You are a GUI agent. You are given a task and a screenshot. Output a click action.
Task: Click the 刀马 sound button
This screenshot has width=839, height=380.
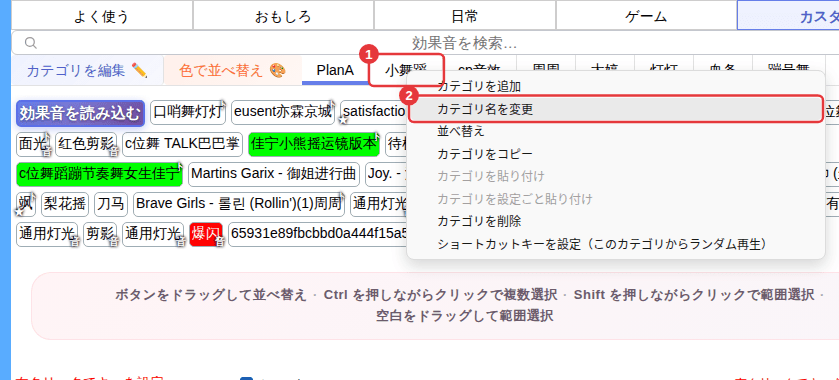(x=111, y=204)
